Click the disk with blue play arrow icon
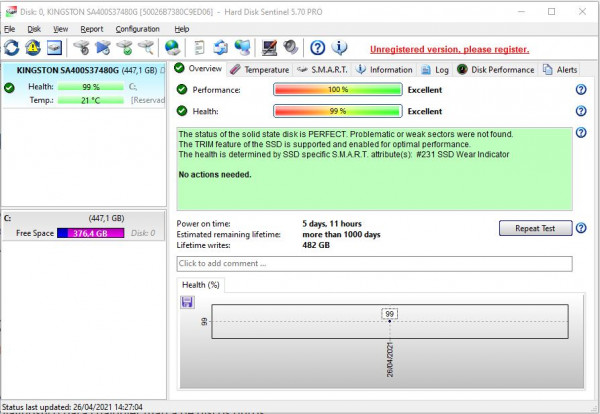 [103, 47]
